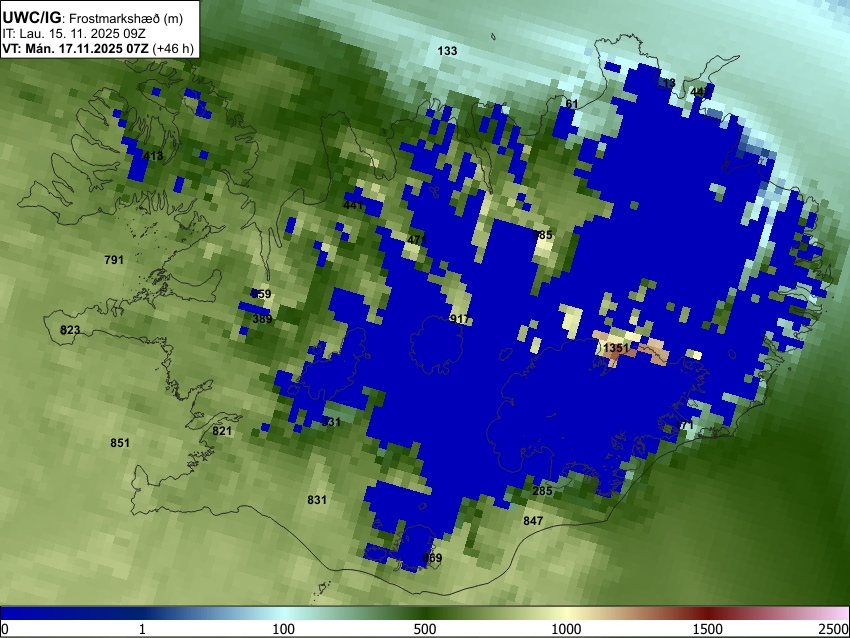Click the 917 value label on the map
The image size is (850, 638).
(459, 319)
